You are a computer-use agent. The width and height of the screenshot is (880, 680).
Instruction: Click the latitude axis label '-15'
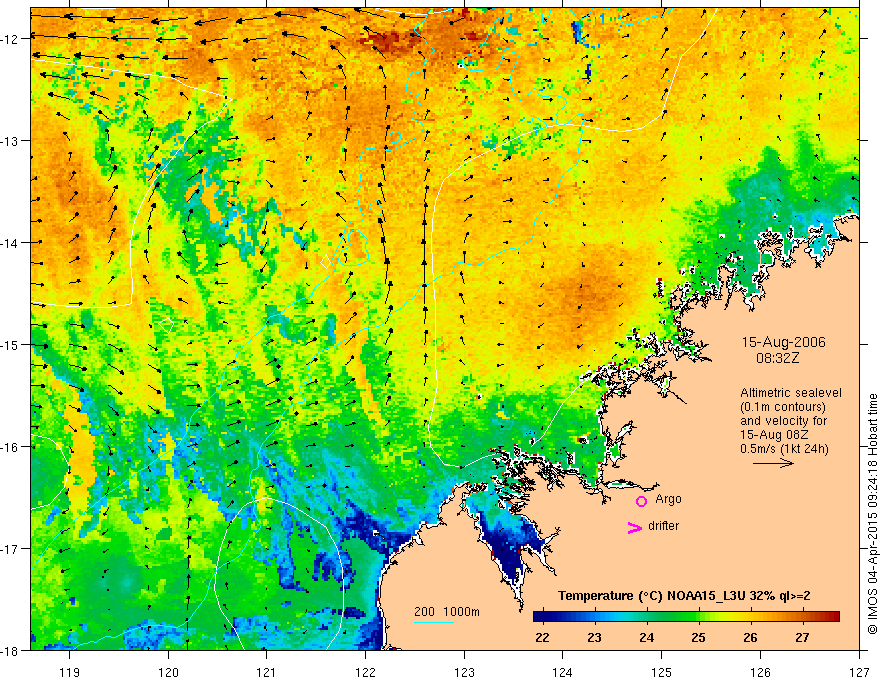tap(11, 344)
